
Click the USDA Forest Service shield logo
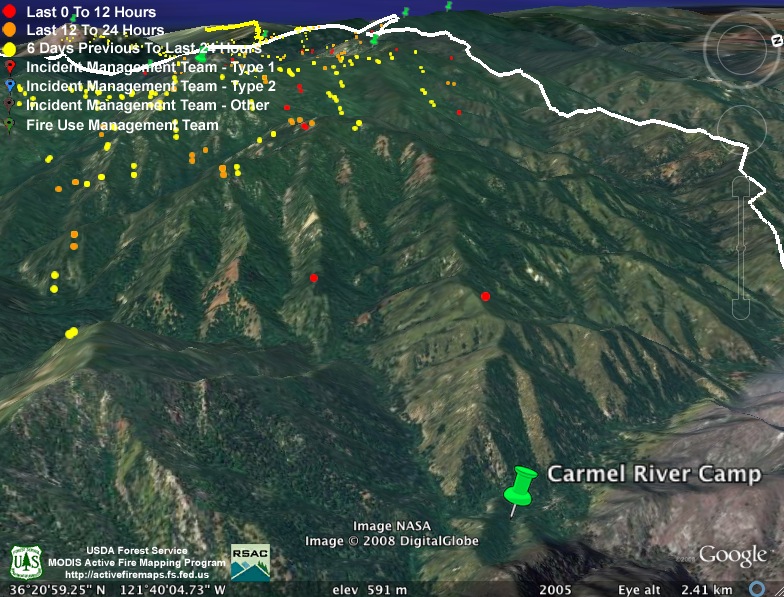[x=25, y=562]
